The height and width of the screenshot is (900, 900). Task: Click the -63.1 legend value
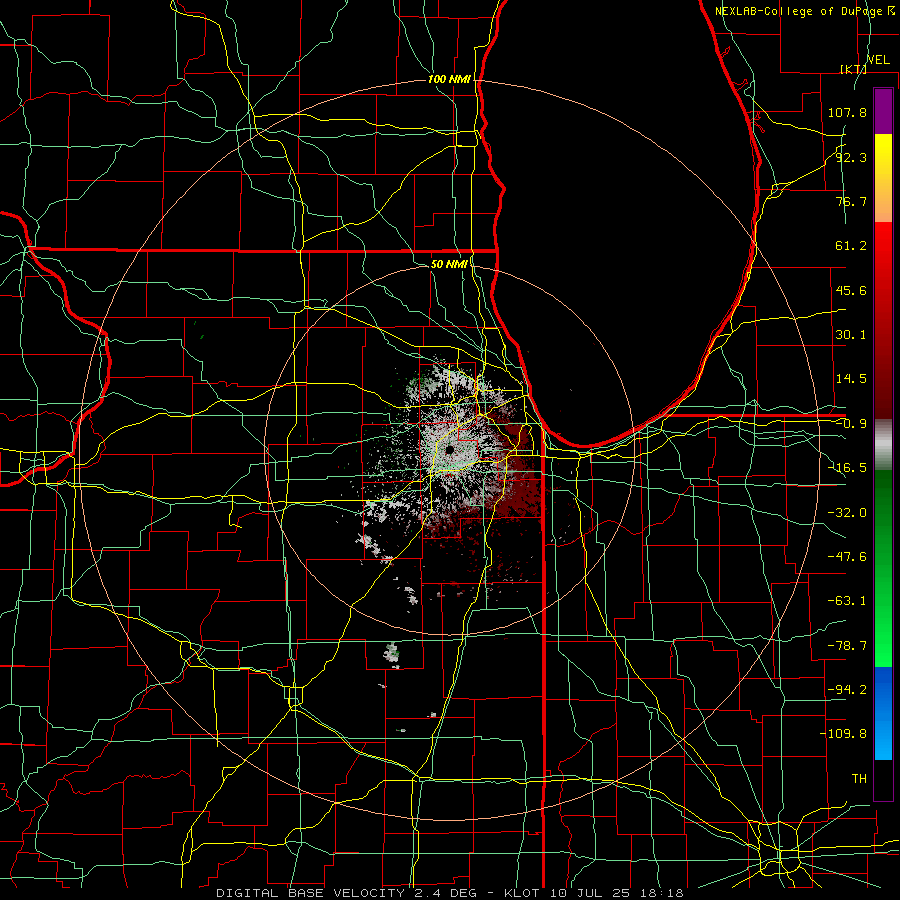(x=847, y=601)
